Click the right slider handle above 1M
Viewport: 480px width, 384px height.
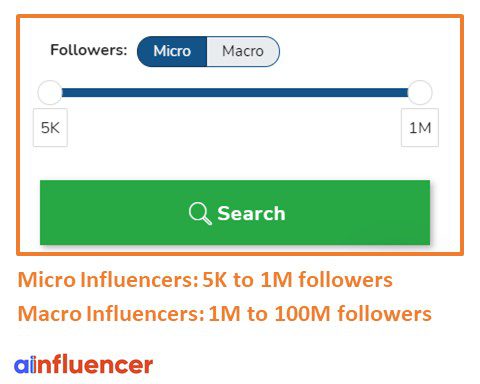(420, 93)
